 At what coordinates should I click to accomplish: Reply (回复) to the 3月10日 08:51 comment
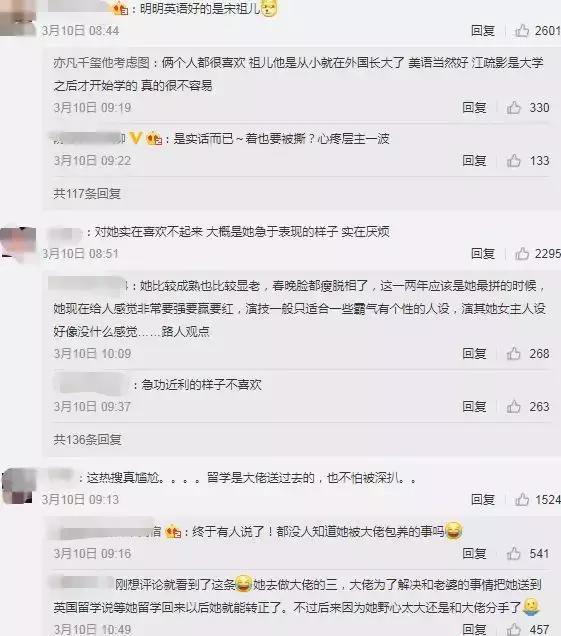[x=483, y=254]
